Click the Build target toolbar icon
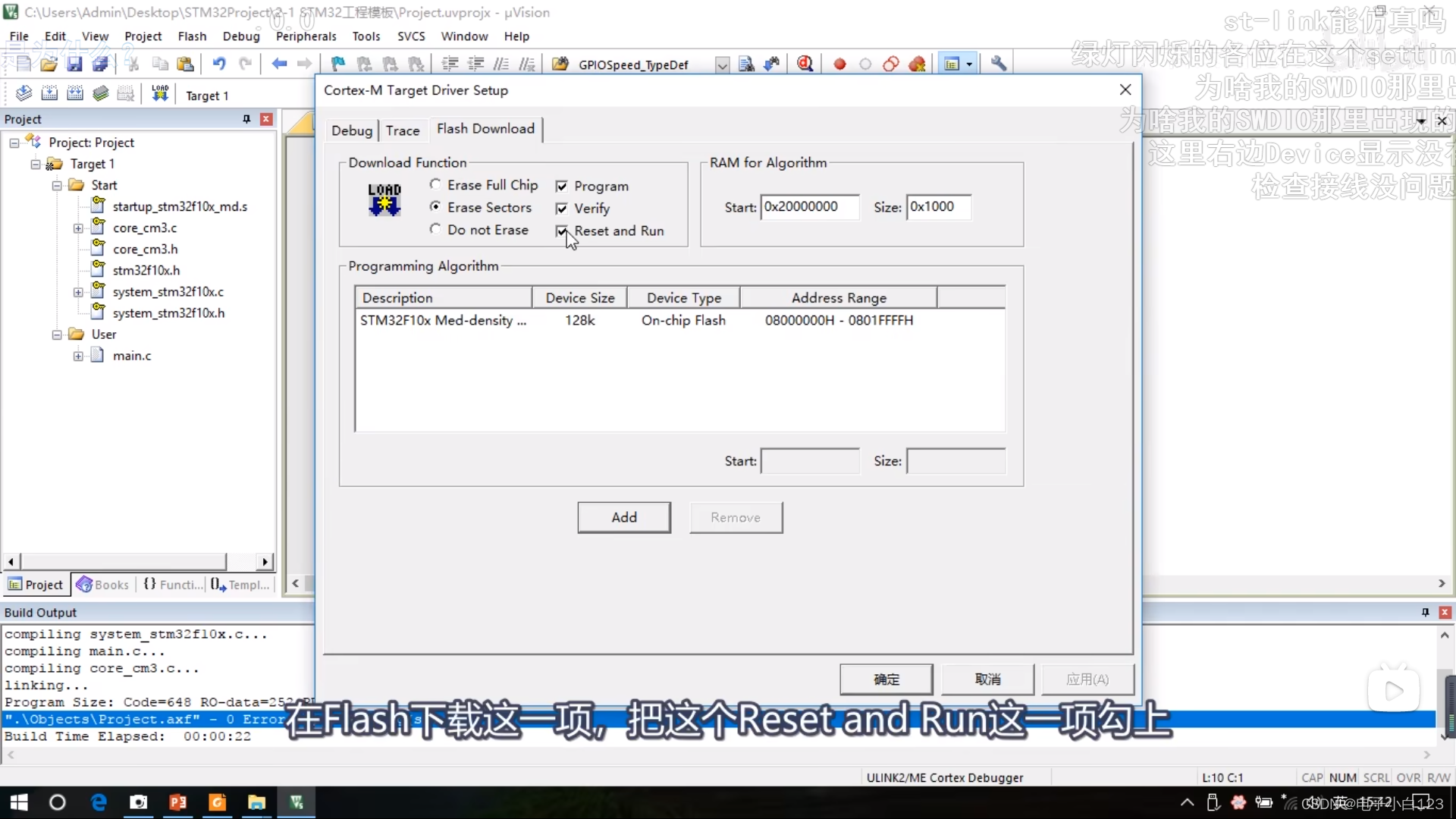Image resolution: width=1456 pixels, height=819 pixels. pyautogui.click(x=49, y=94)
